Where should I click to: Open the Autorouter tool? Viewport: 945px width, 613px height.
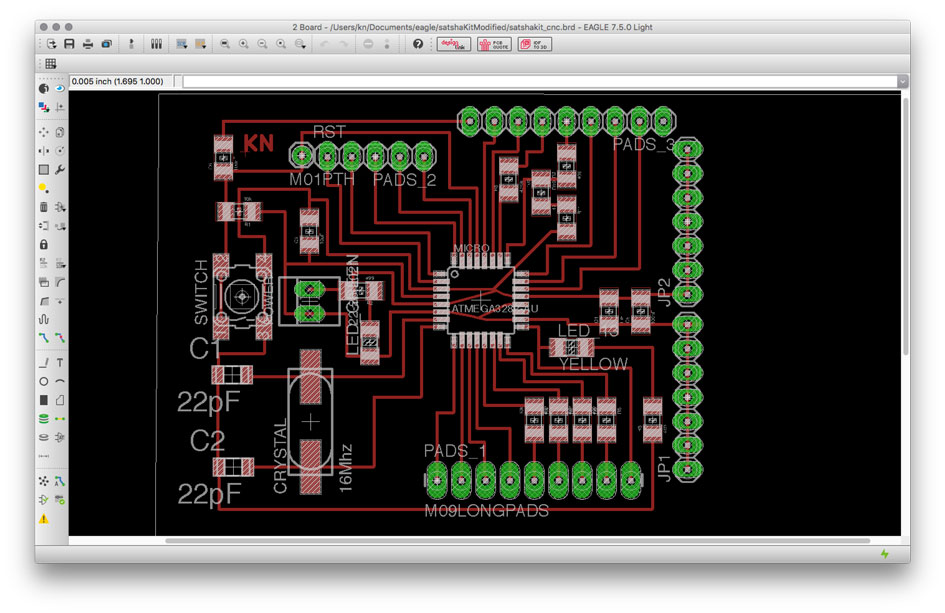(60, 481)
